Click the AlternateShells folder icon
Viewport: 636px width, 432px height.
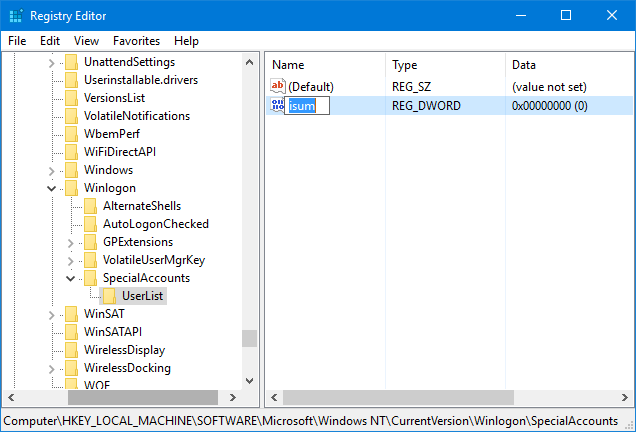91,206
